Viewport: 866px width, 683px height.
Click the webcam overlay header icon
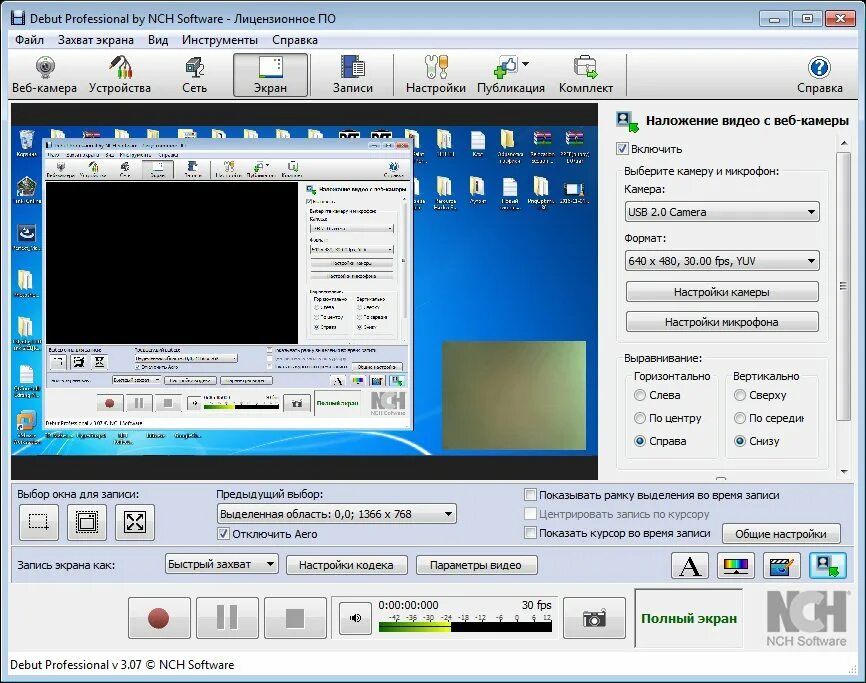point(627,122)
